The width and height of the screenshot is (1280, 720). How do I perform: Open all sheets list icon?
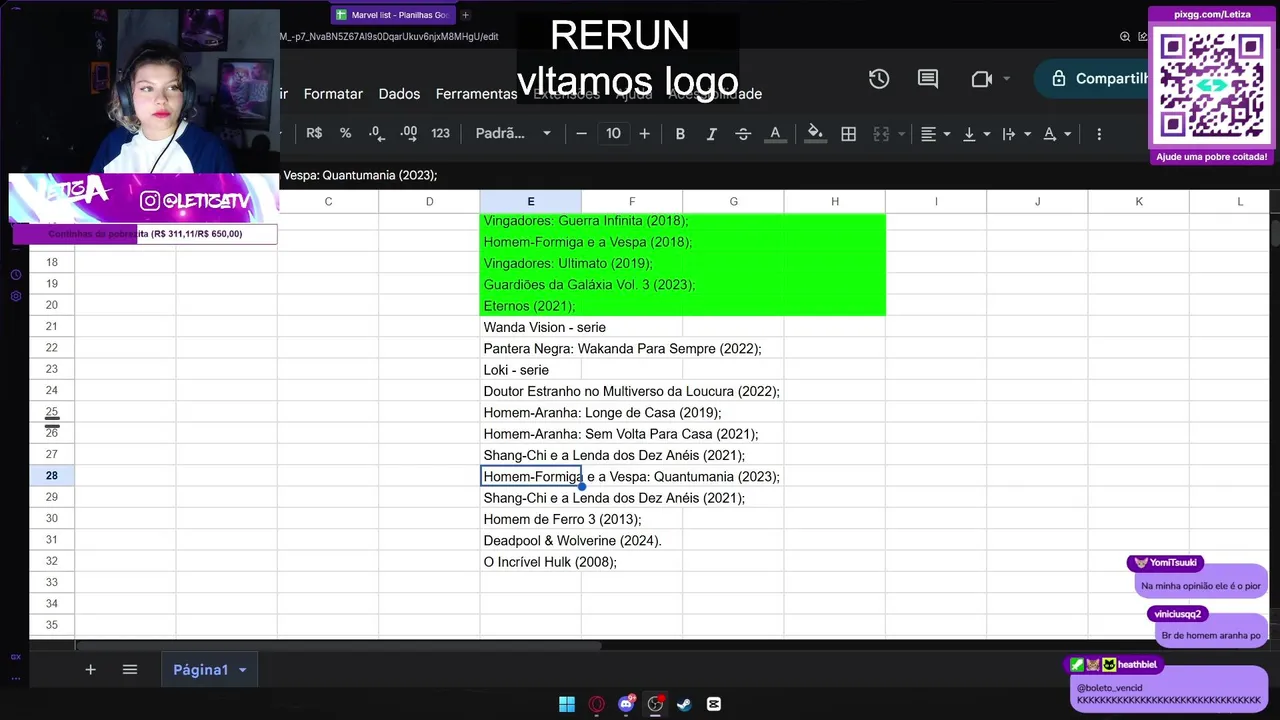point(130,670)
